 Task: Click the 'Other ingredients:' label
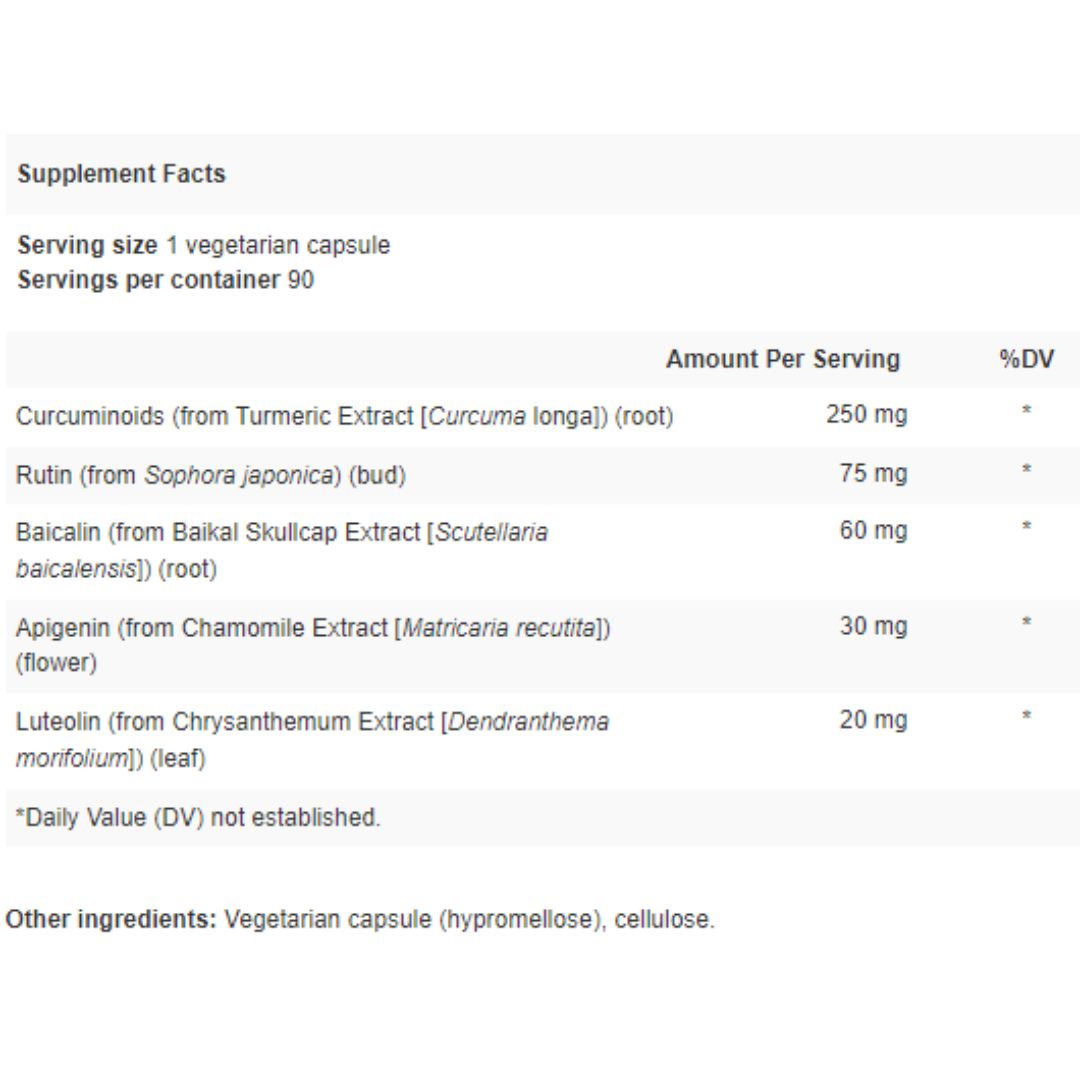[x=111, y=920]
